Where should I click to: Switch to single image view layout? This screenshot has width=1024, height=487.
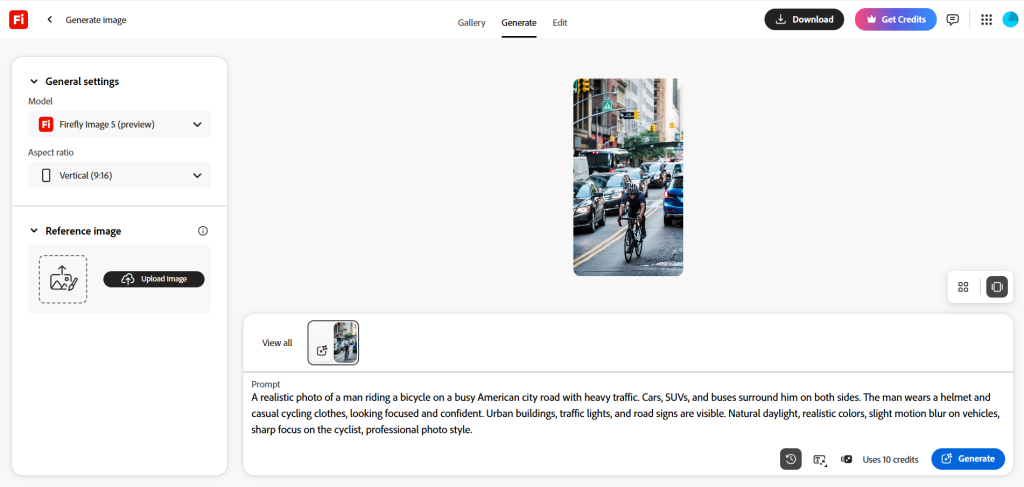[996, 287]
